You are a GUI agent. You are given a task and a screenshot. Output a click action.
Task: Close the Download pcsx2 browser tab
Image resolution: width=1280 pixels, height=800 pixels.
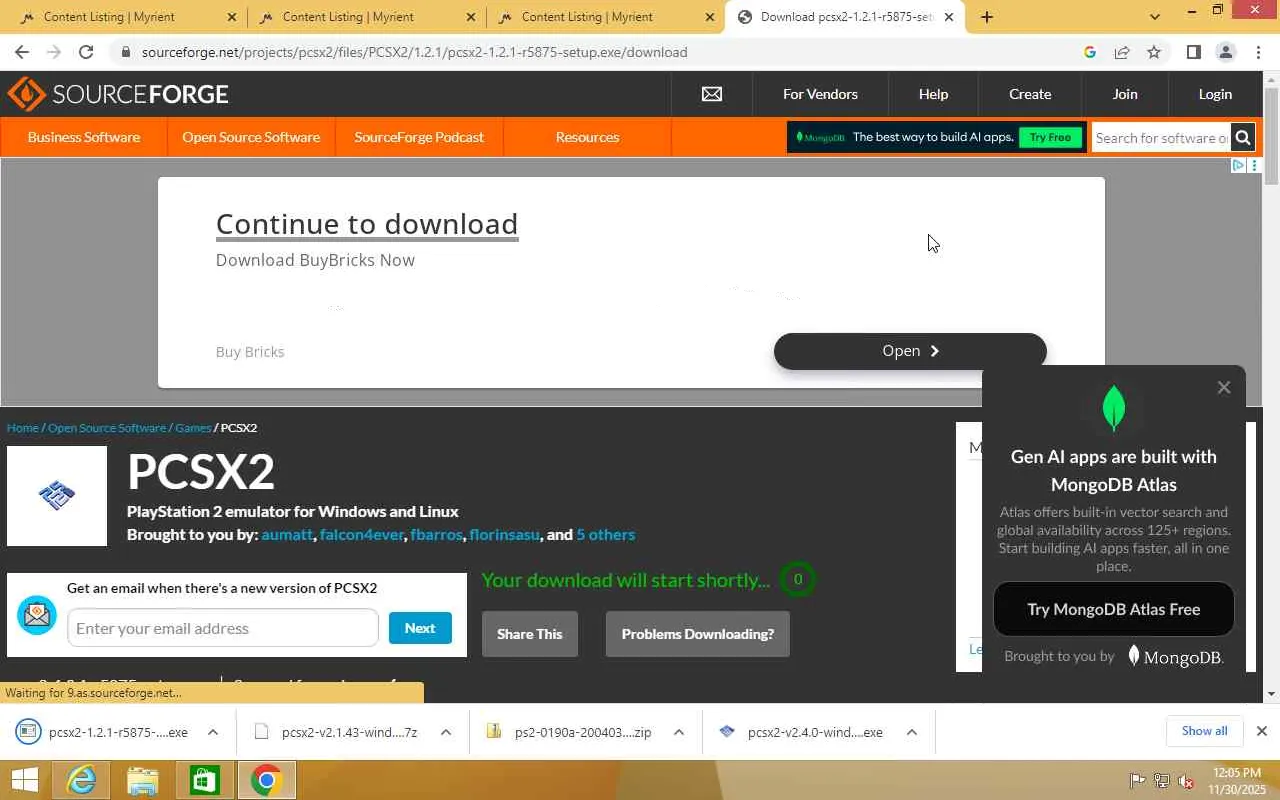949,17
